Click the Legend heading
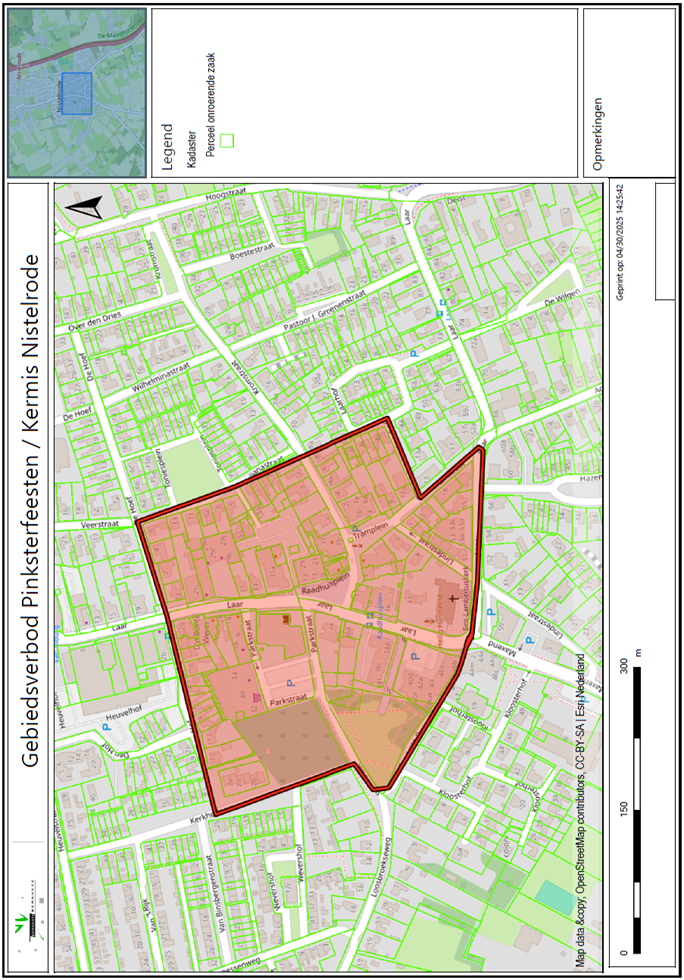This screenshot has height=980, width=684. point(166,150)
